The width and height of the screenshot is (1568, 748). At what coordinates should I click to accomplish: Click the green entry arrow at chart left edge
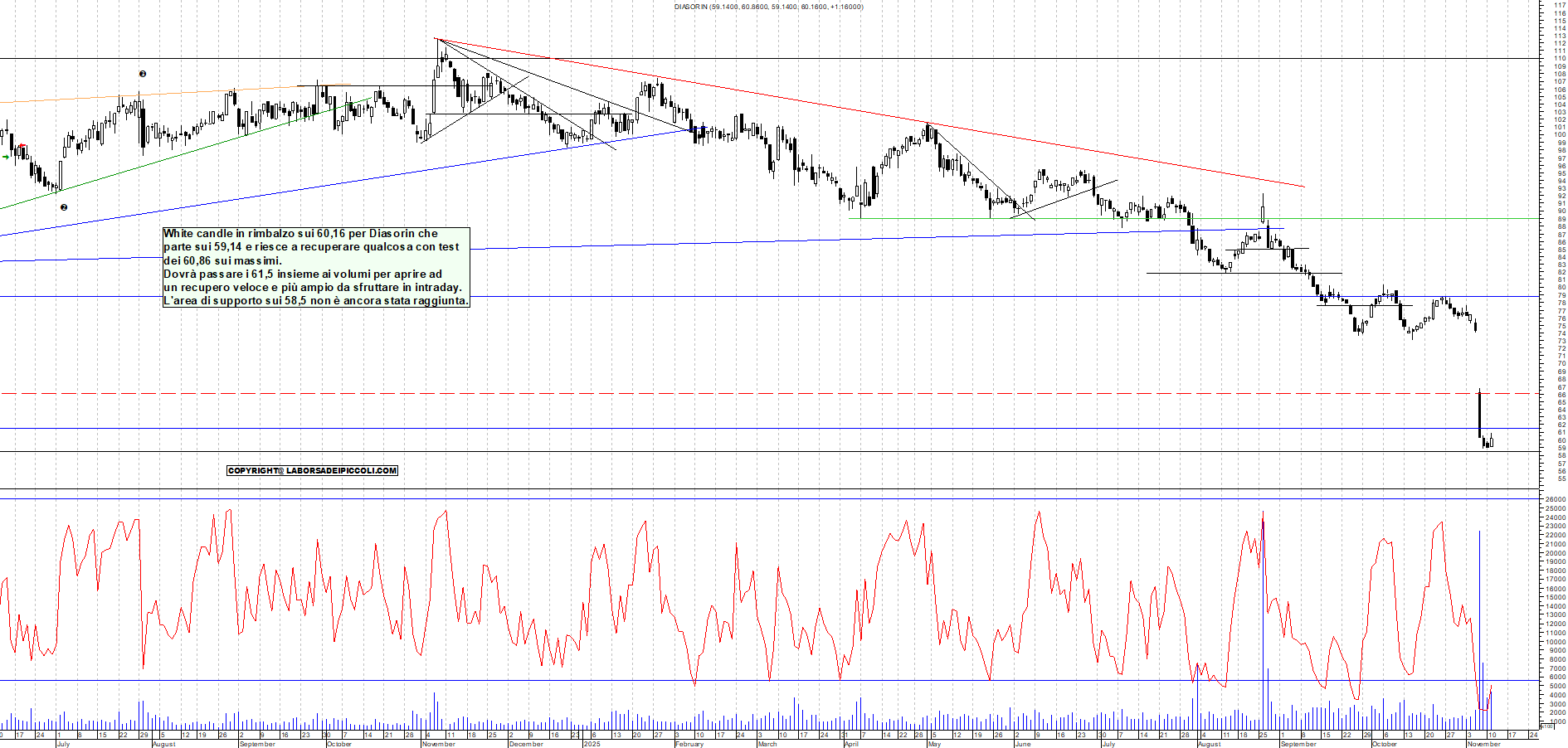5,155
